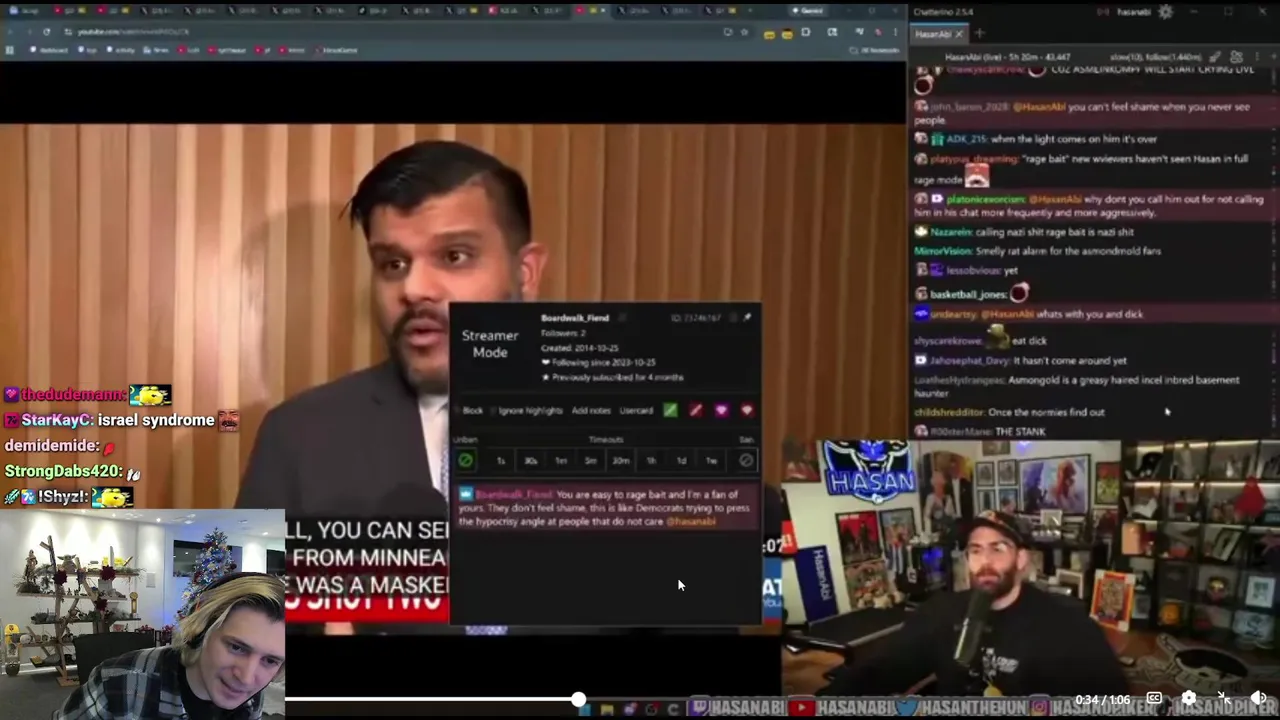The height and width of the screenshot is (720, 1280).
Task: Click the purple diamond custom action icon
Action: tap(721, 410)
